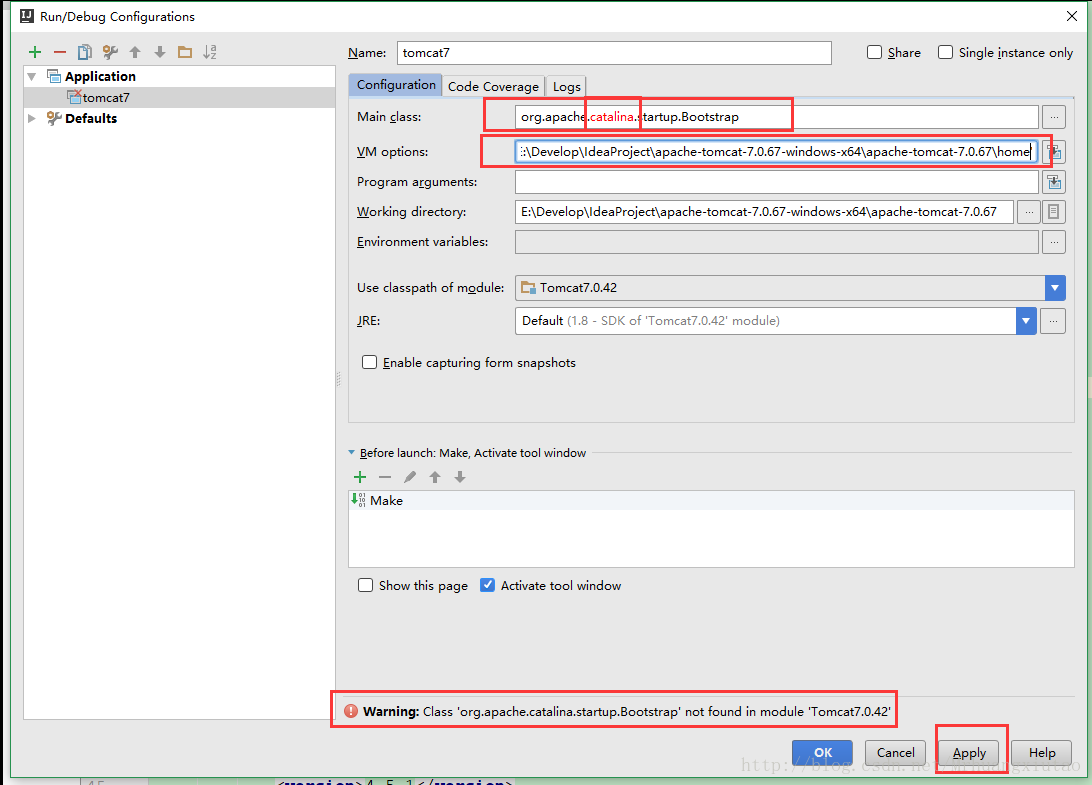Image resolution: width=1092 pixels, height=785 pixels.
Task: Expand the Defaults tree node
Action: 32,118
